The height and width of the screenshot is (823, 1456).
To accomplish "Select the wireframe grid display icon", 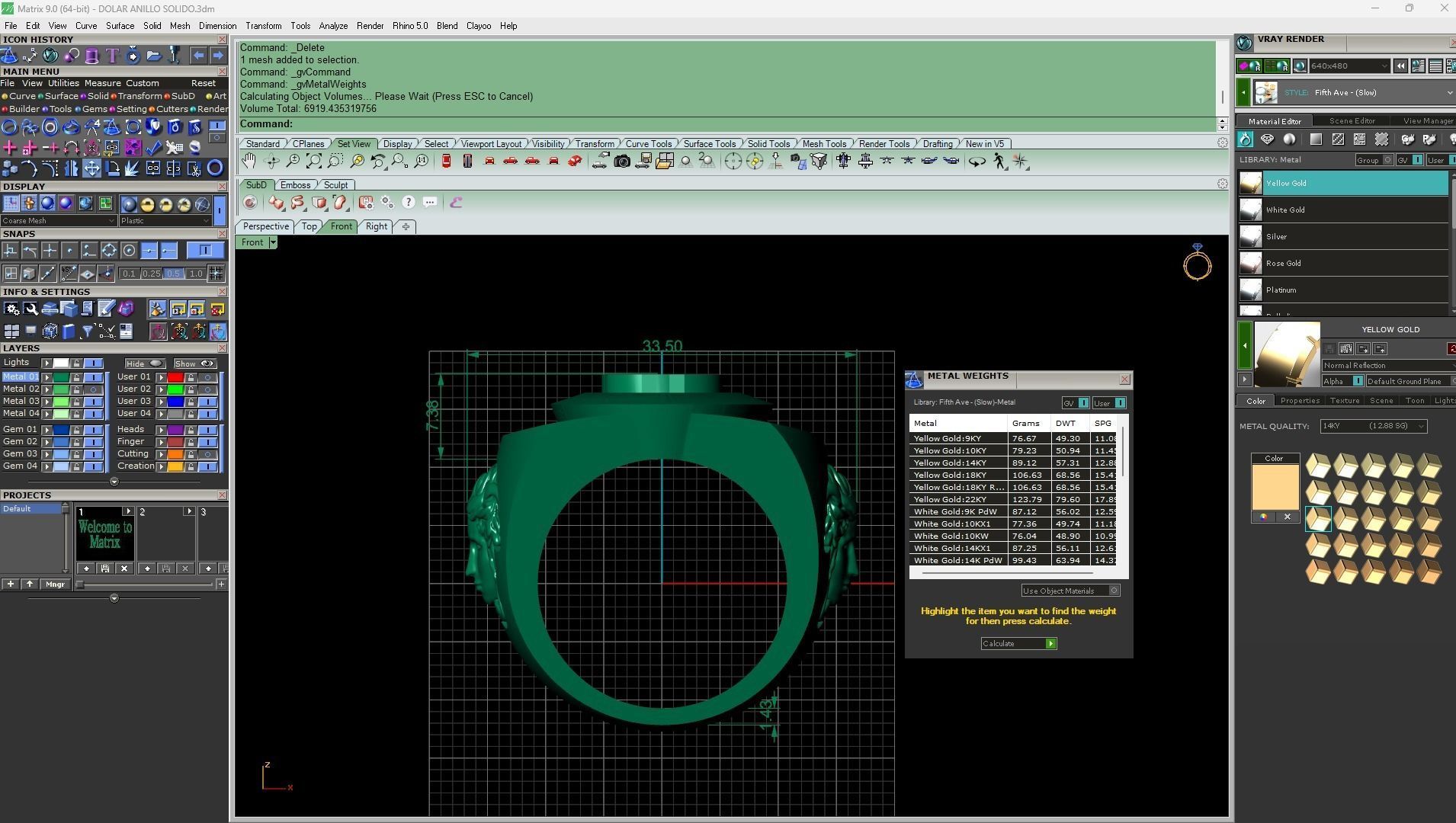I will pyautogui.click(x=11, y=203).
